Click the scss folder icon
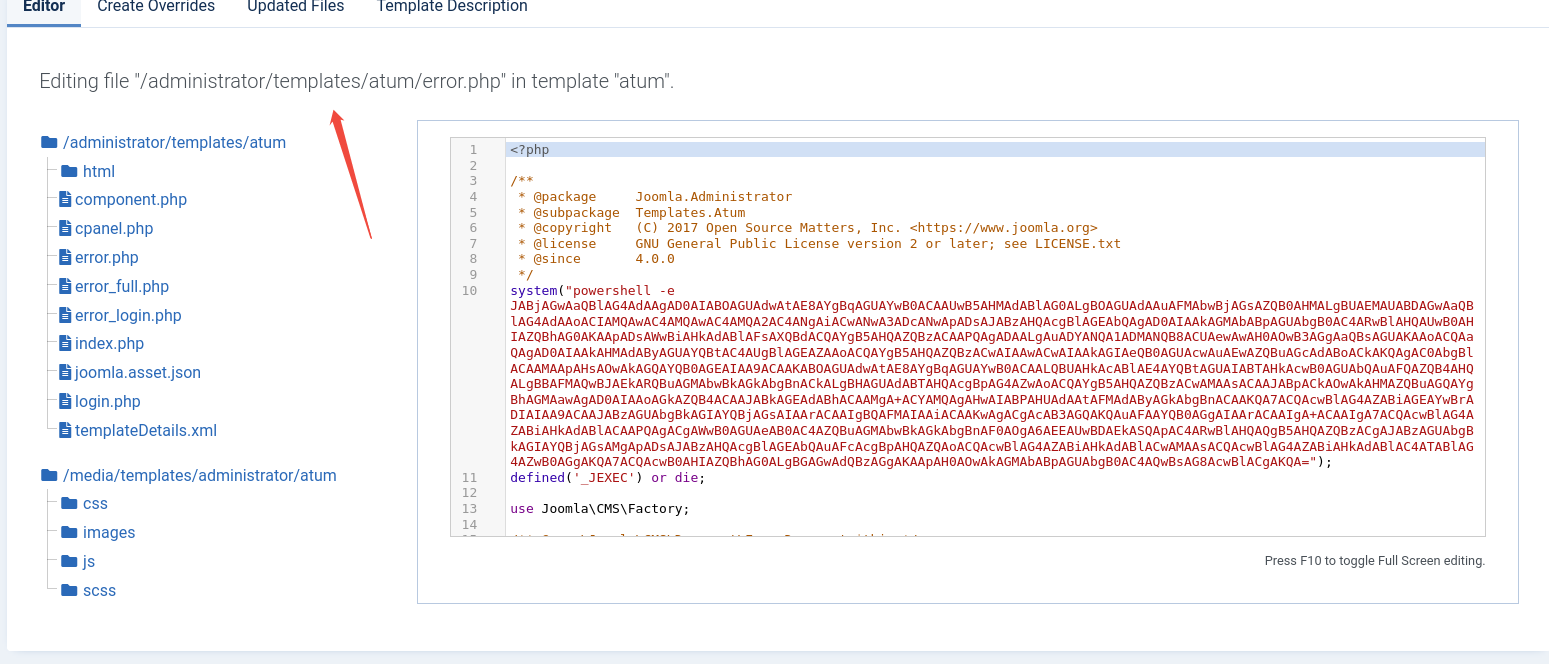 [69, 591]
